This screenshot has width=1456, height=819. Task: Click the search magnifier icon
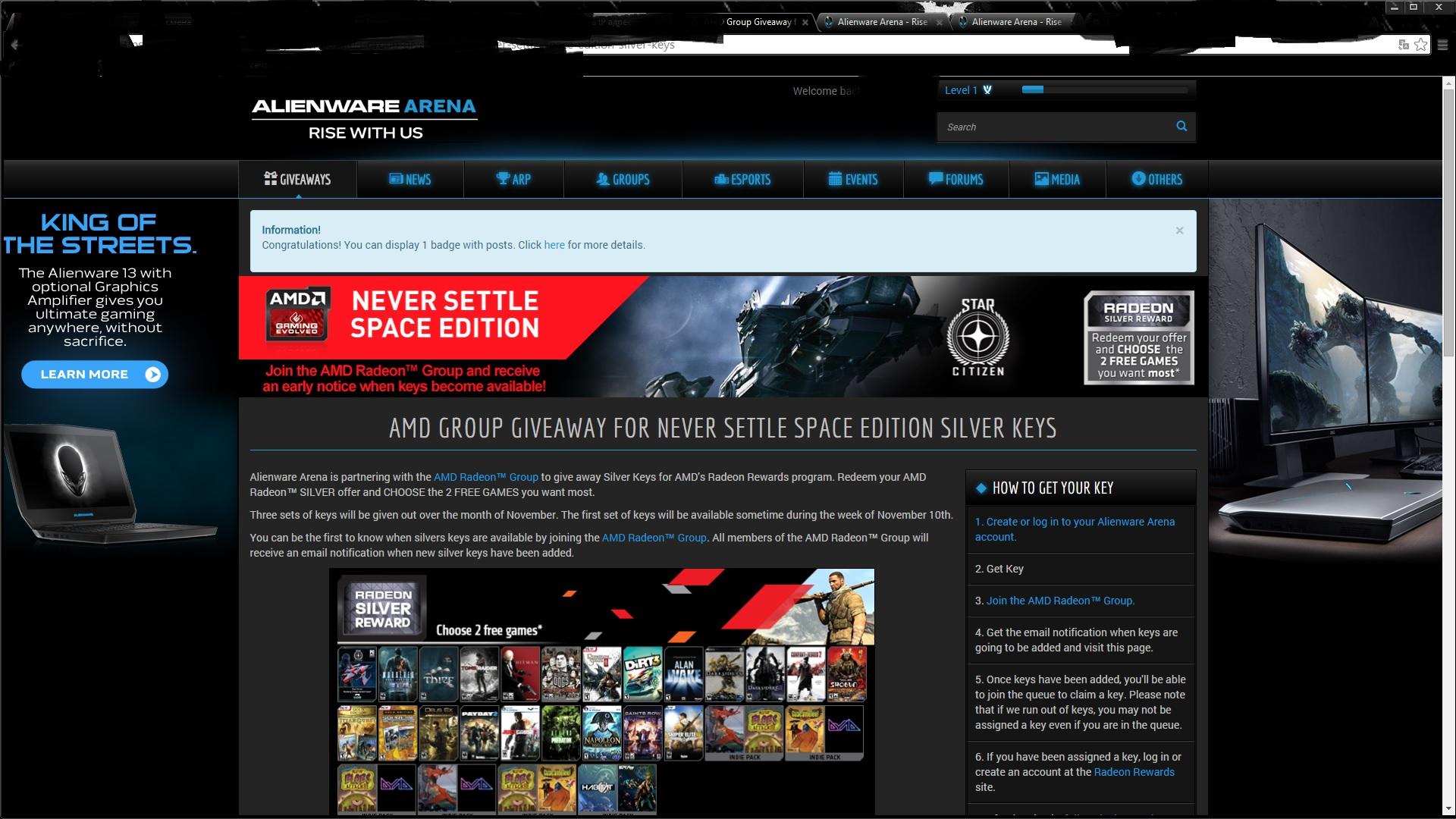tap(1181, 126)
